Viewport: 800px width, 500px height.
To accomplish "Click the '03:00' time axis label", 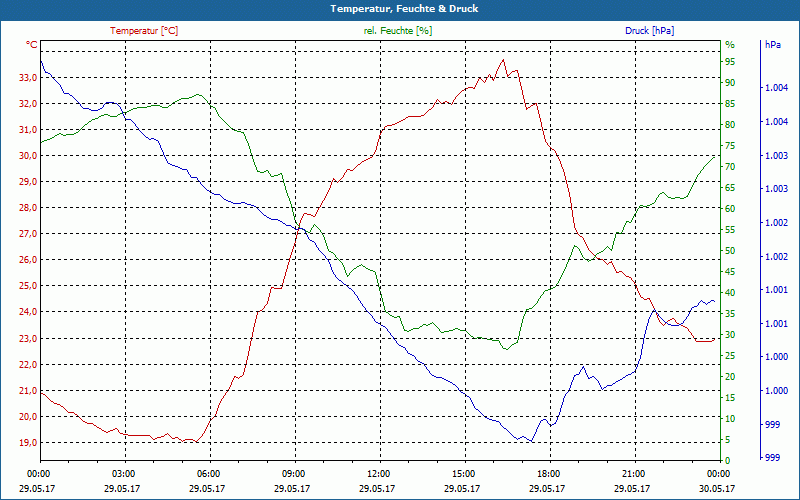I will pos(123,474).
